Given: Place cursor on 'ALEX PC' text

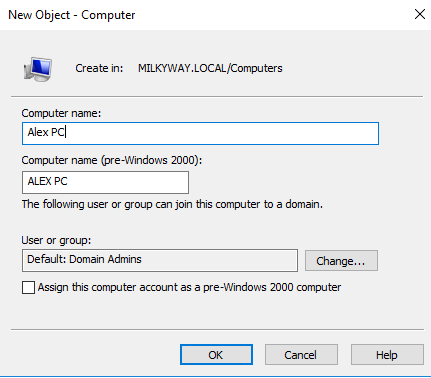Looking at the screenshot, I should (x=47, y=181).
